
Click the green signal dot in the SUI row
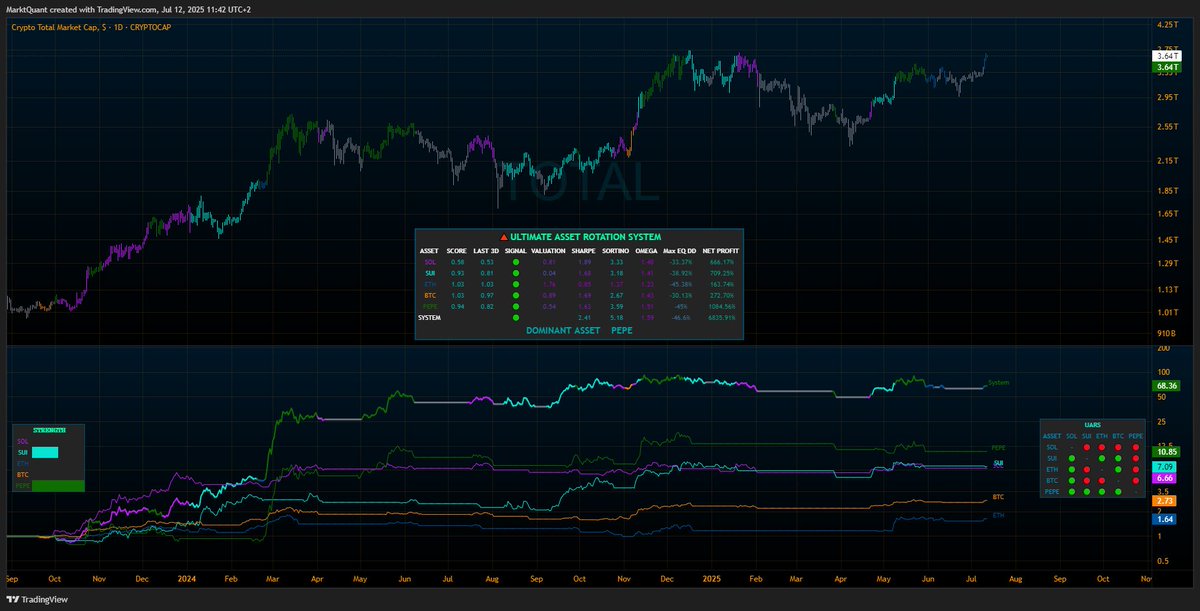point(516,273)
